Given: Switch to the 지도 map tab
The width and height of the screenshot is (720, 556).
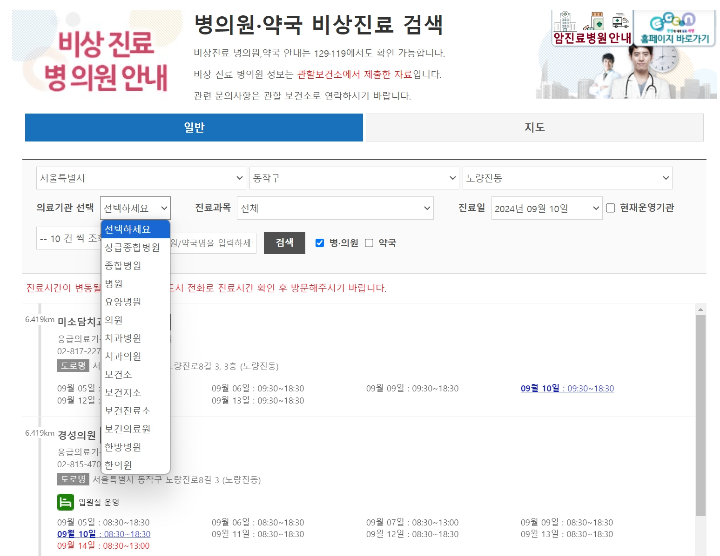Looking at the screenshot, I should 534,127.
